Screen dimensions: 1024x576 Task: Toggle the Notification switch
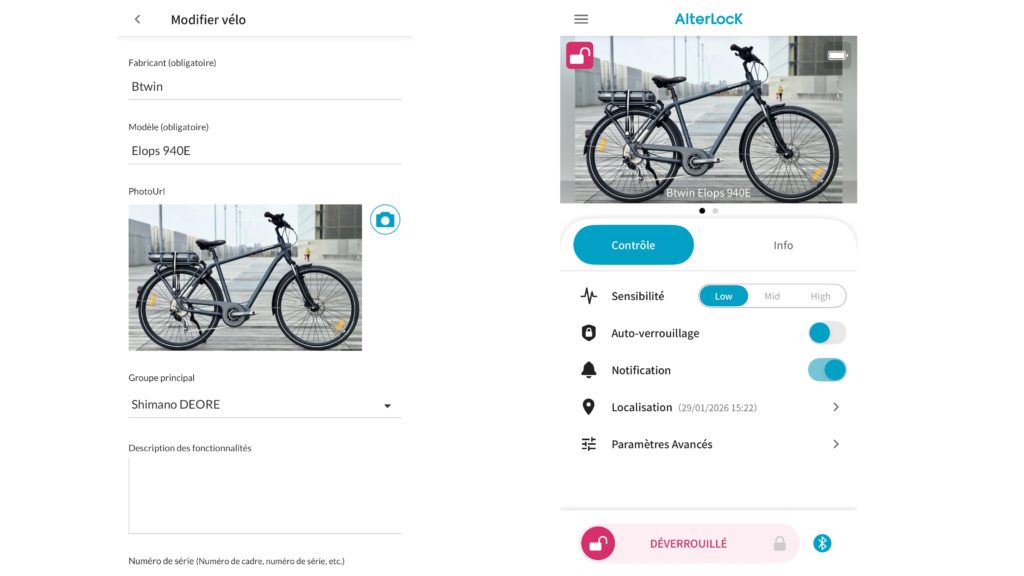click(x=827, y=370)
